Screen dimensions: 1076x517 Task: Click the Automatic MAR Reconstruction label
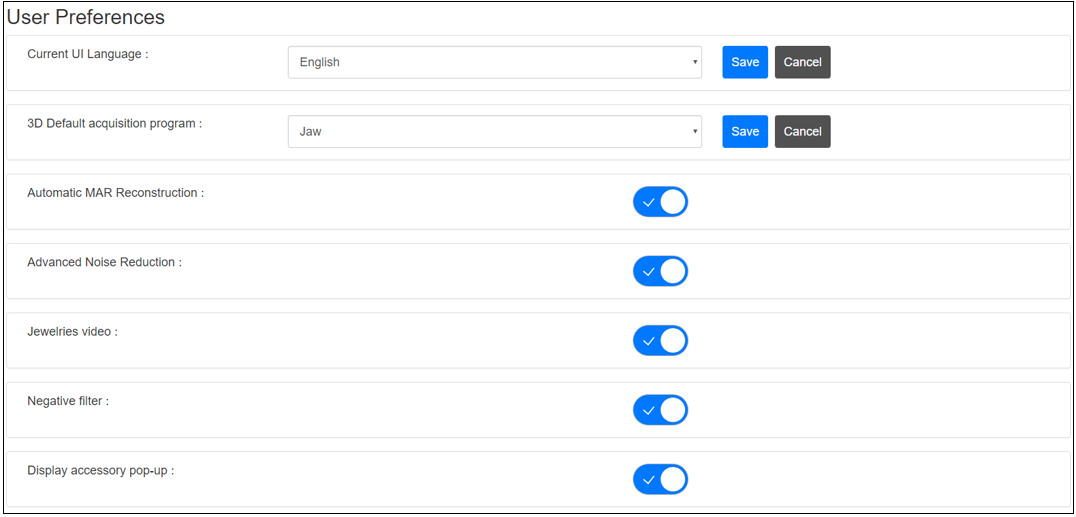tap(115, 193)
